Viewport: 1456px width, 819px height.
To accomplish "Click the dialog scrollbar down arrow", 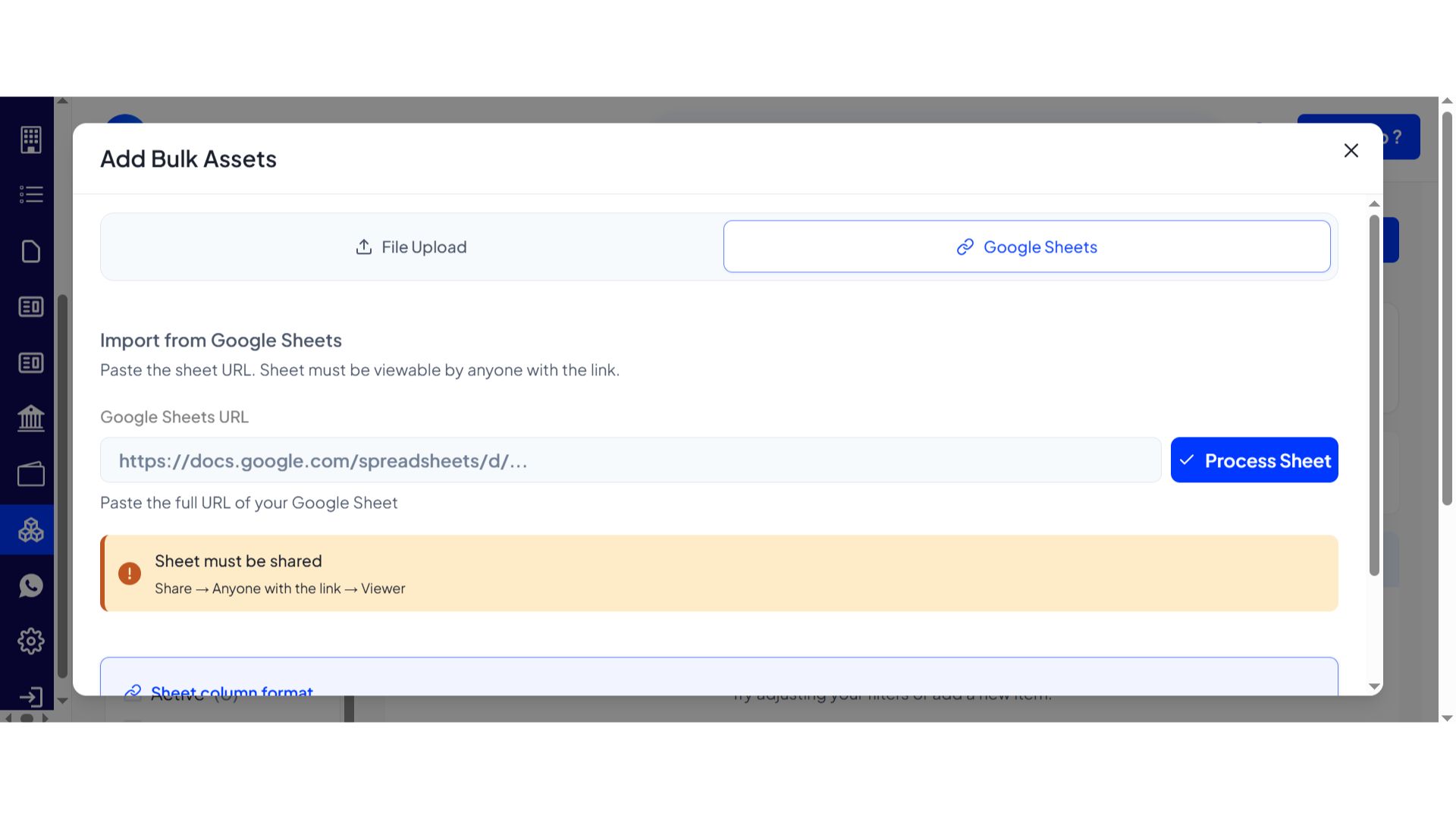I will (1374, 686).
